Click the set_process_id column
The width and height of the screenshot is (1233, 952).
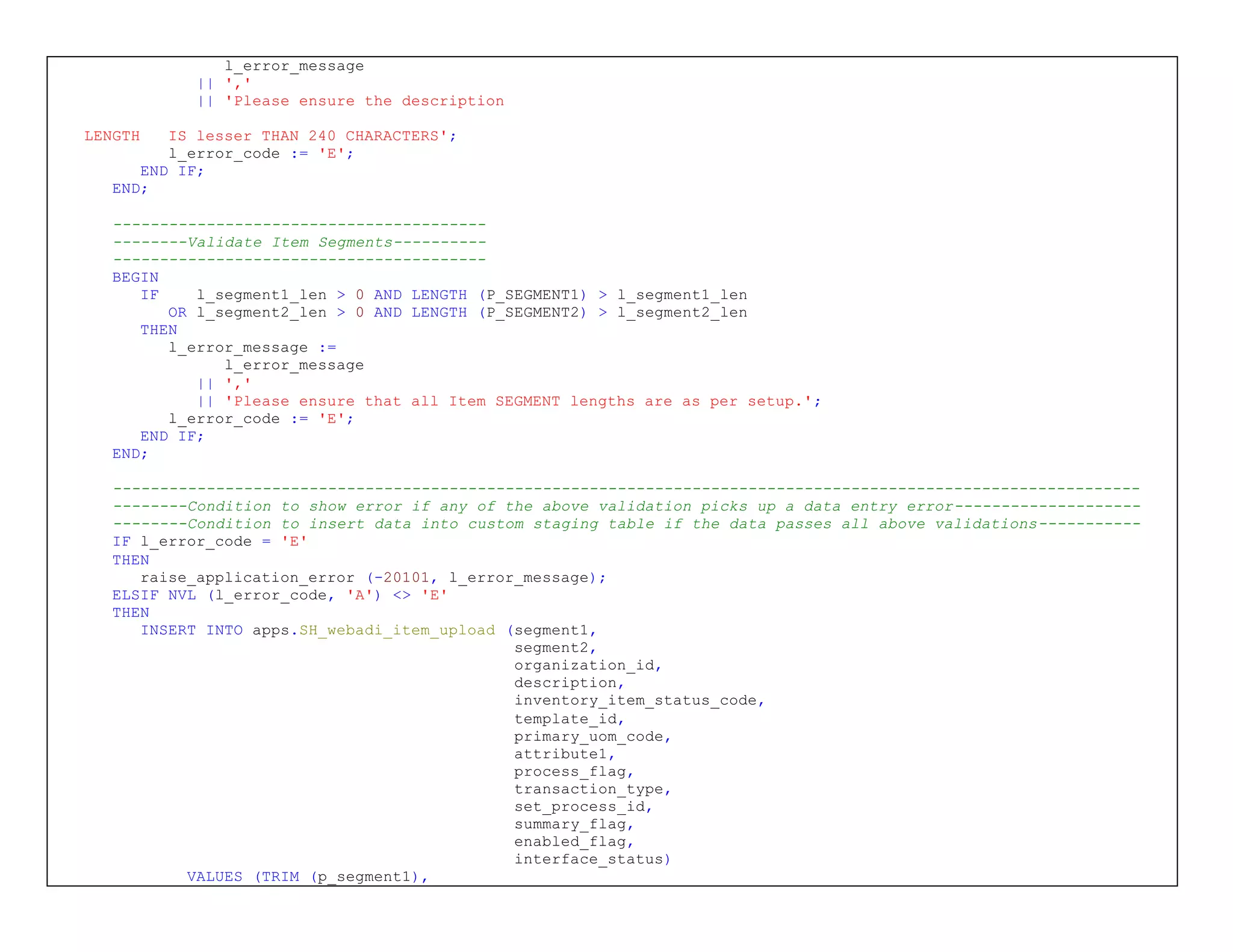[x=579, y=806]
